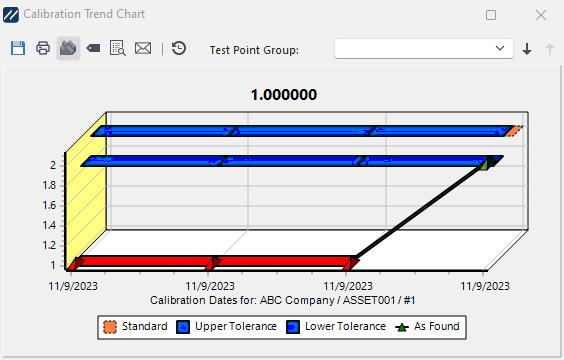Image resolution: width=564 pixels, height=360 pixels.
Task: Open the Test Point Group dropdown
Action: point(424,49)
